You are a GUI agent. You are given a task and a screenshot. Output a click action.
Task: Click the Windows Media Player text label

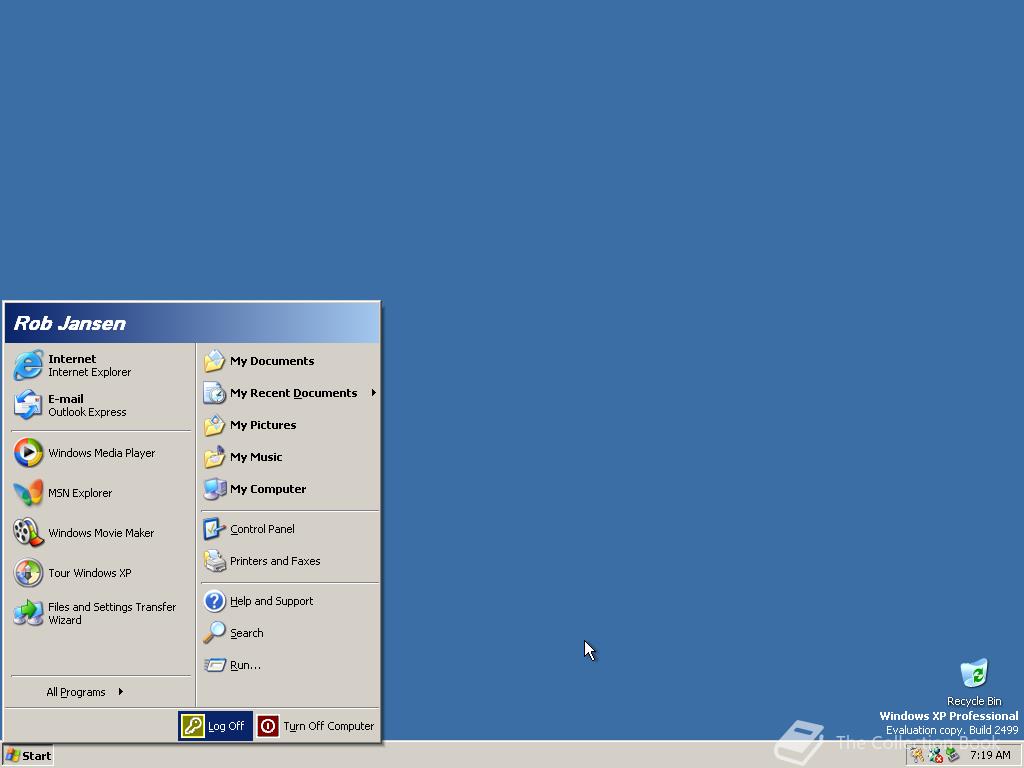tap(101, 453)
